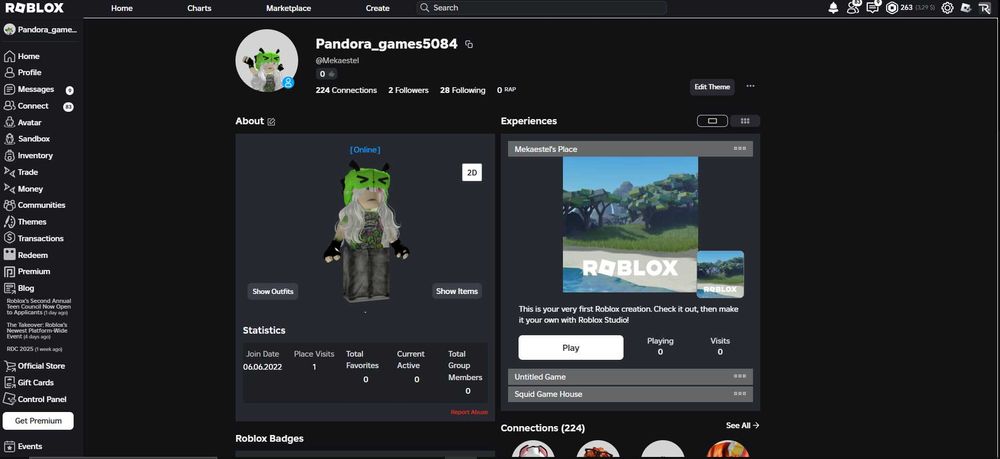Viewport: 1000px width, 459px height.
Task: Open Teen Council blog post link
Action: point(39,307)
